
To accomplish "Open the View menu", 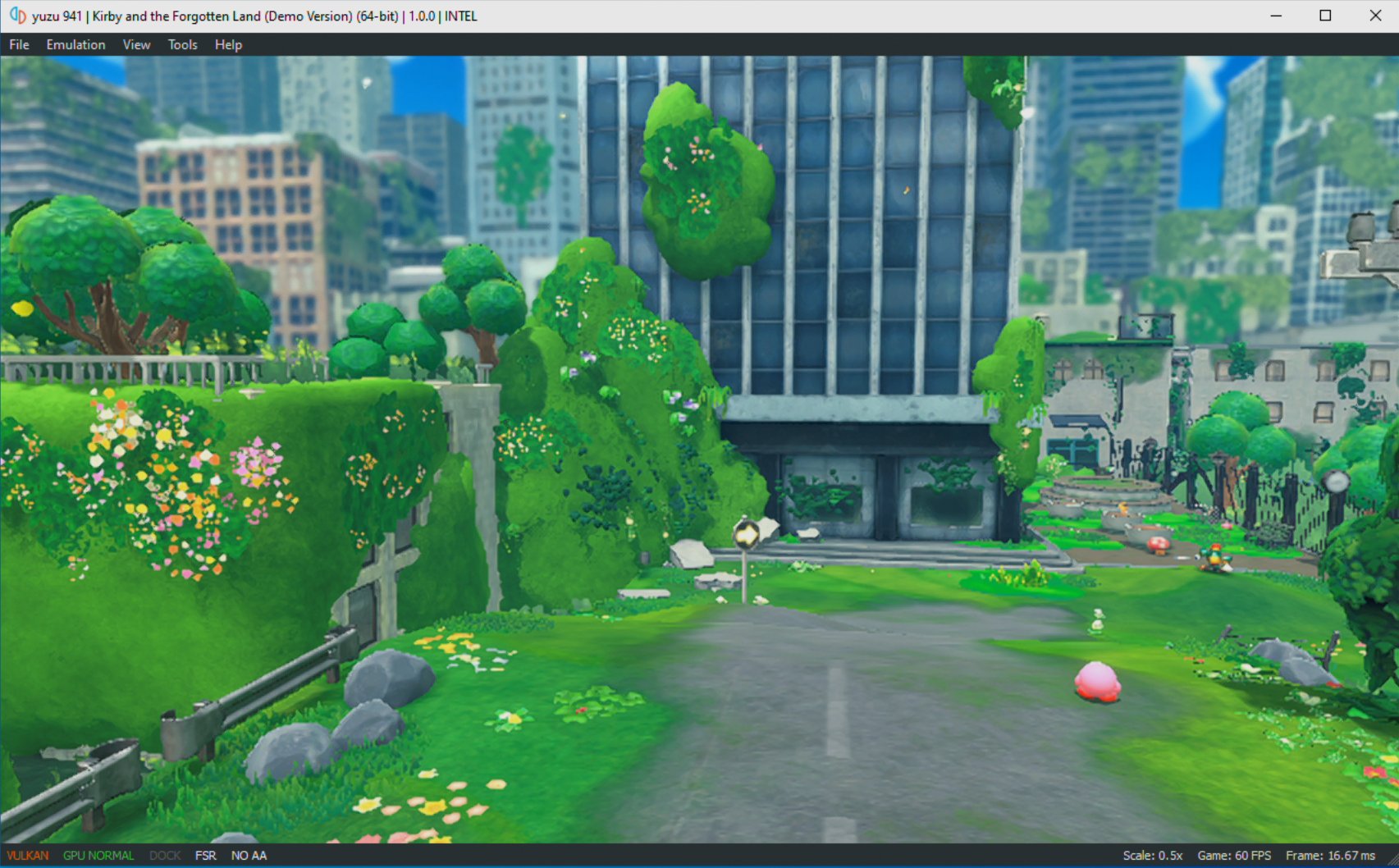I will (136, 44).
